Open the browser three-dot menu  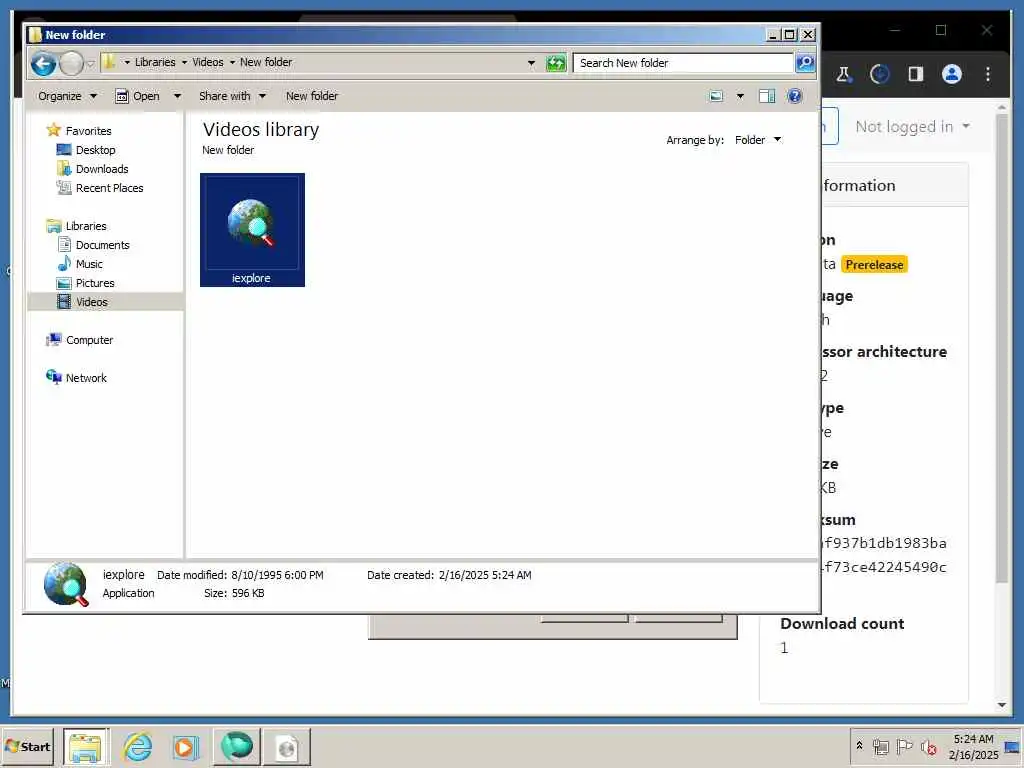point(987,74)
